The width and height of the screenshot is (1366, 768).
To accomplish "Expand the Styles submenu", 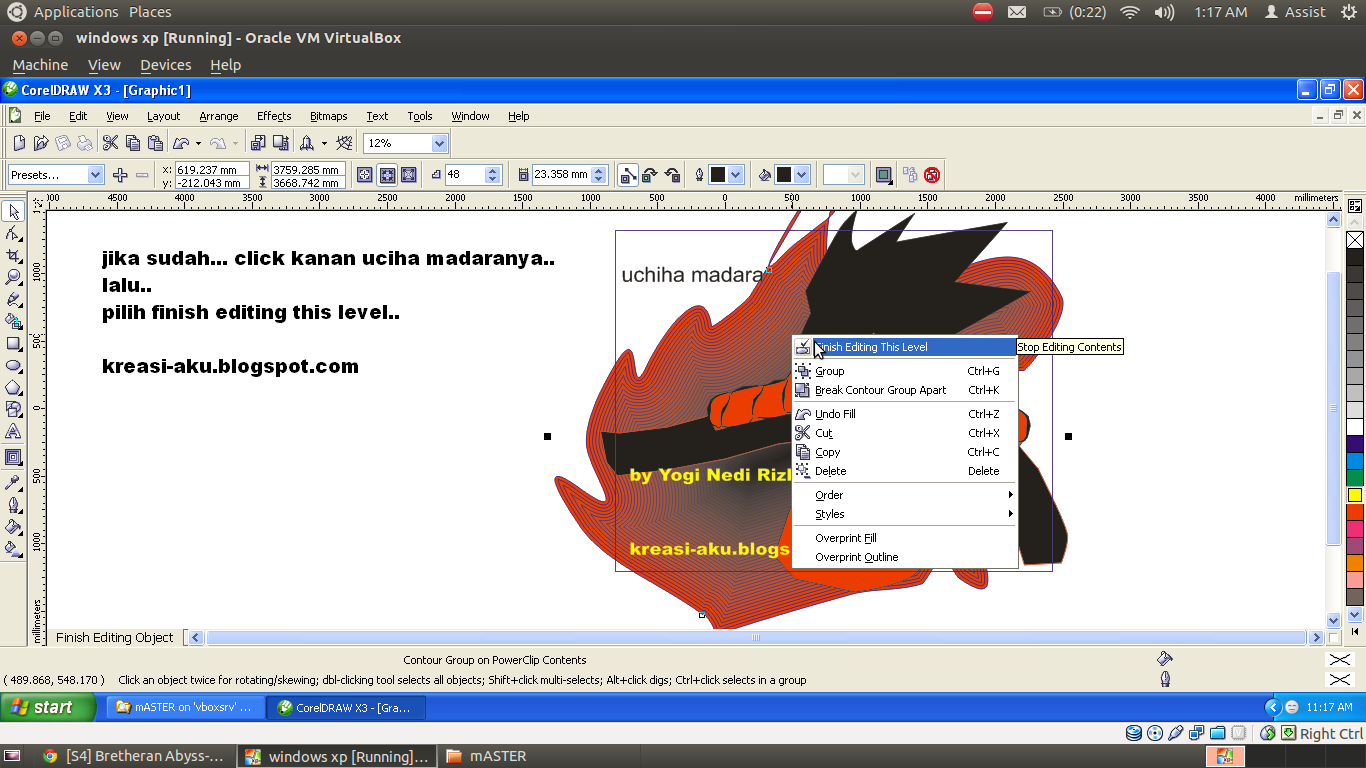I will (904, 514).
